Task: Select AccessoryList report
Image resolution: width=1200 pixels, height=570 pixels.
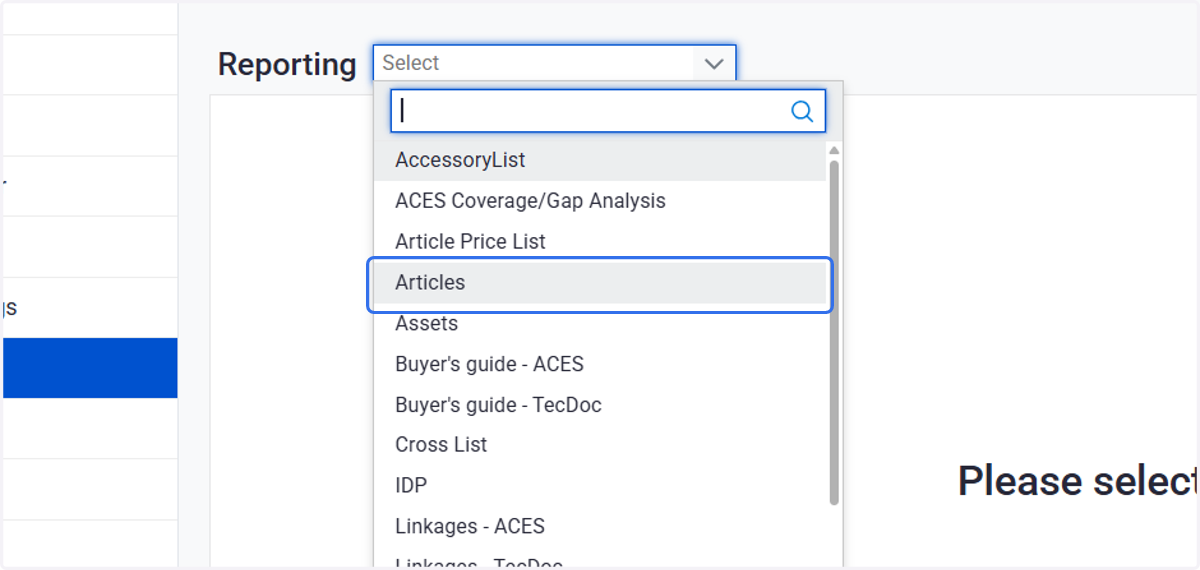Action: [601, 160]
